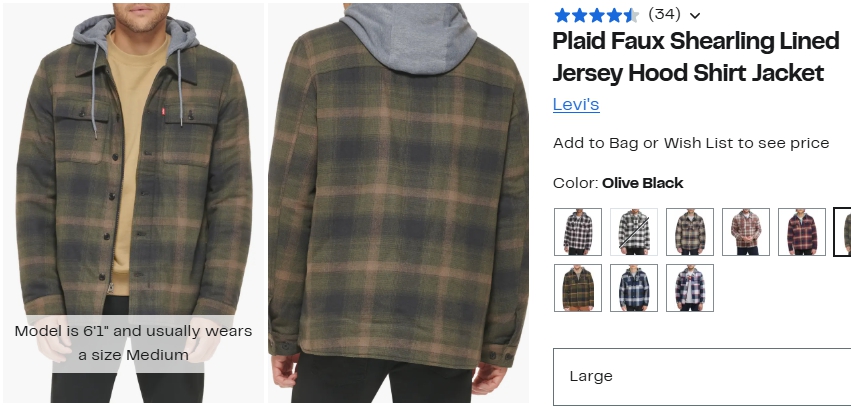Viewport: 851px width, 406px height.
Task: Select the crossed-out unavailable plaid swatch
Action: 633,232
